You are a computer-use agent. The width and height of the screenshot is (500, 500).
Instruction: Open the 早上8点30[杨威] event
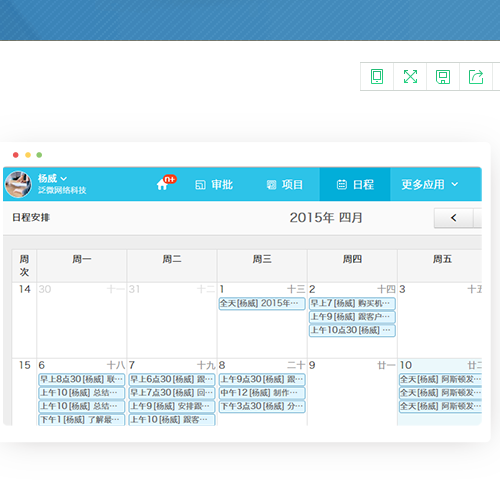tap(82, 379)
